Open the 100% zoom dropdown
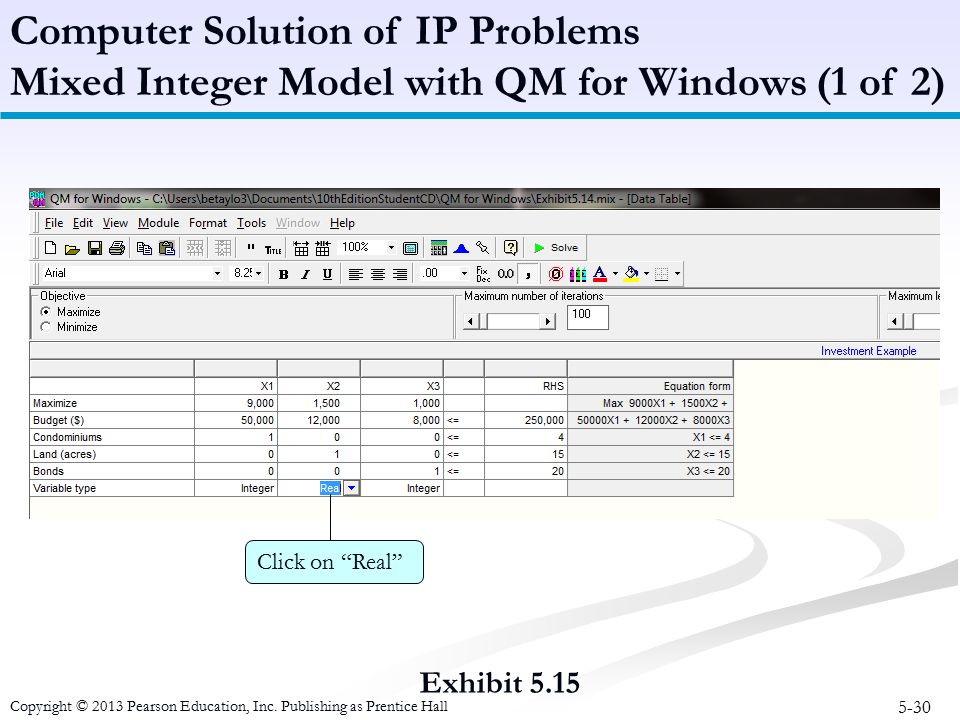The image size is (960, 720). pos(391,247)
